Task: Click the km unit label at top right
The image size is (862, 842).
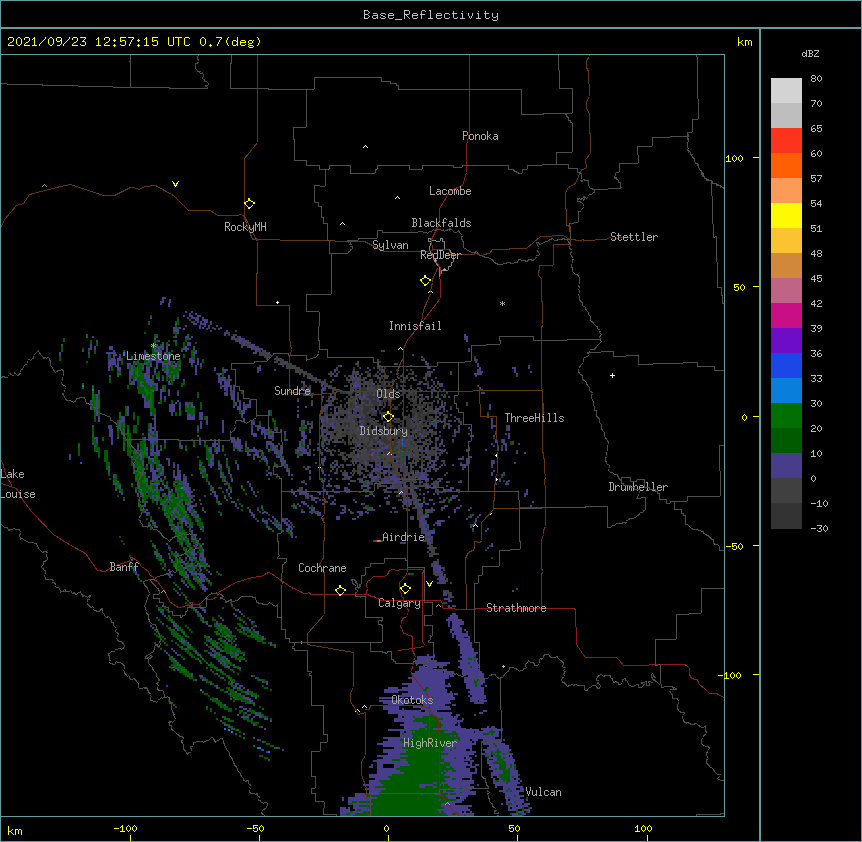Action: click(744, 42)
